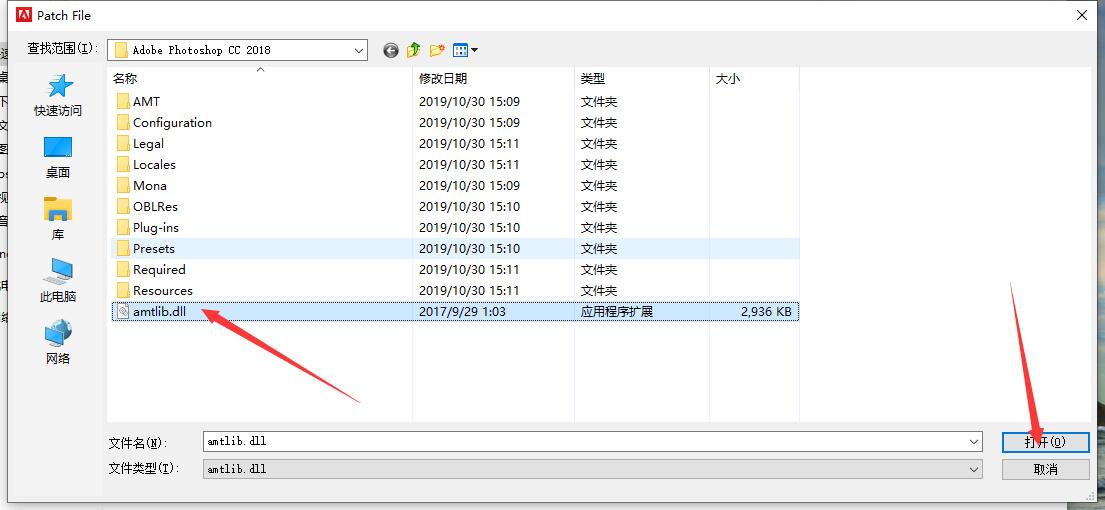Select the Resources folder icon
Image resolution: width=1105 pixels, height=510 pixels.
tap(123, 291)
